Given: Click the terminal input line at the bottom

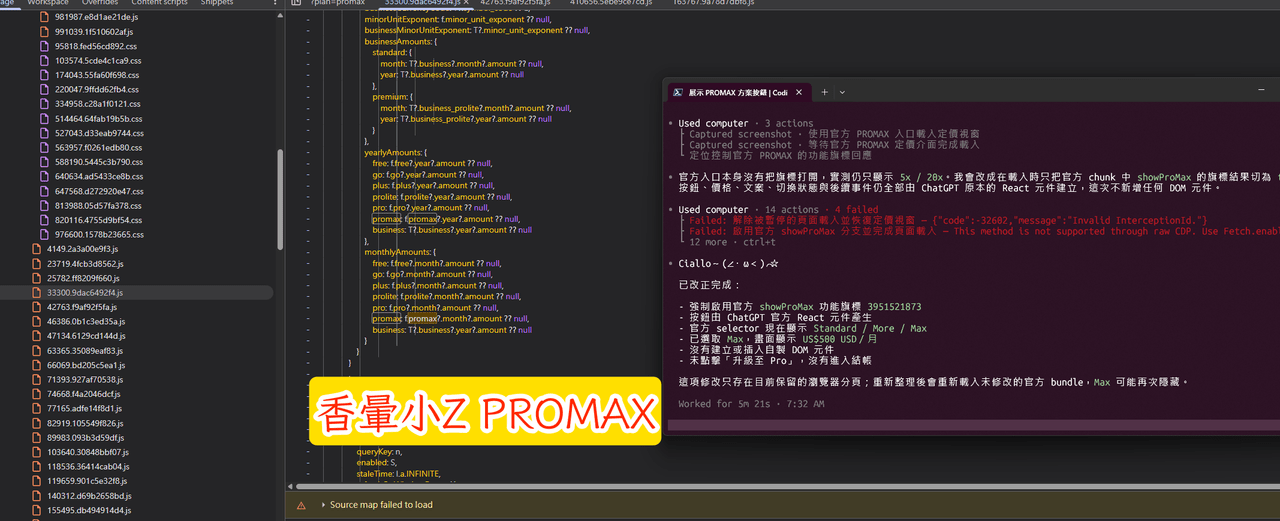Looking at the screenshot, I should pyautogui.click(x=973, y=426).
